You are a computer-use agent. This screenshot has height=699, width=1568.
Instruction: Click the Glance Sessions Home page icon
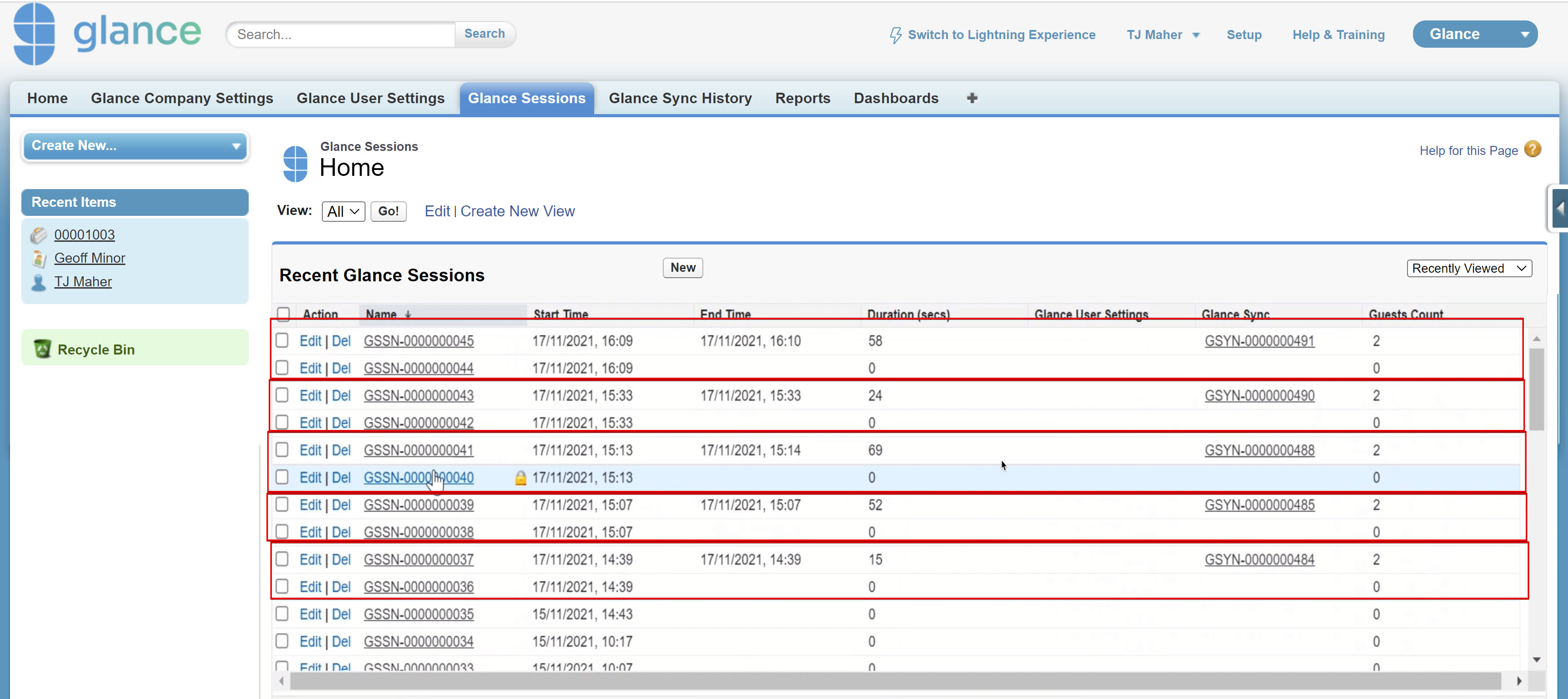(x=295, y=163)
